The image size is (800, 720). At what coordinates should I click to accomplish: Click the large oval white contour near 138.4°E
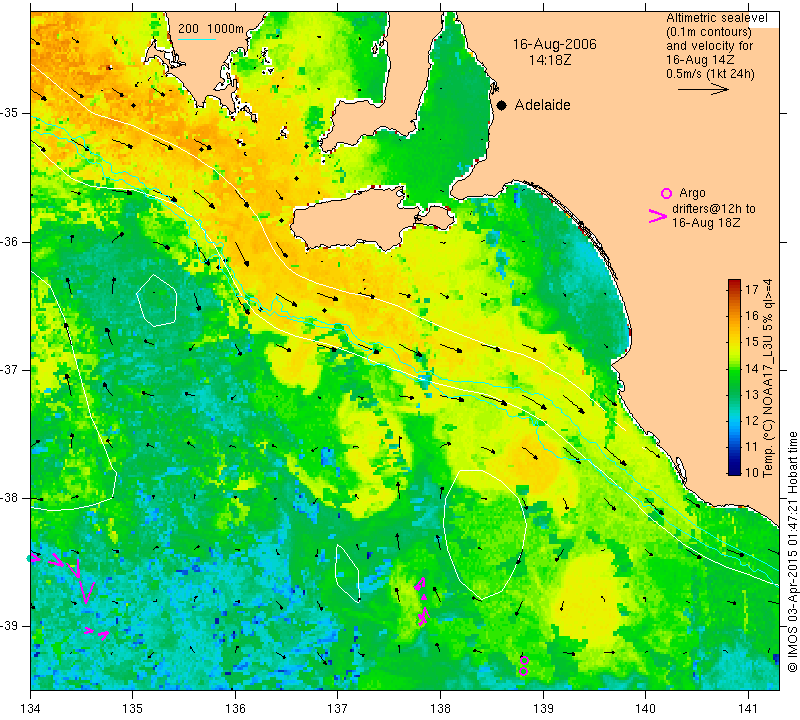tap(484, 534)
